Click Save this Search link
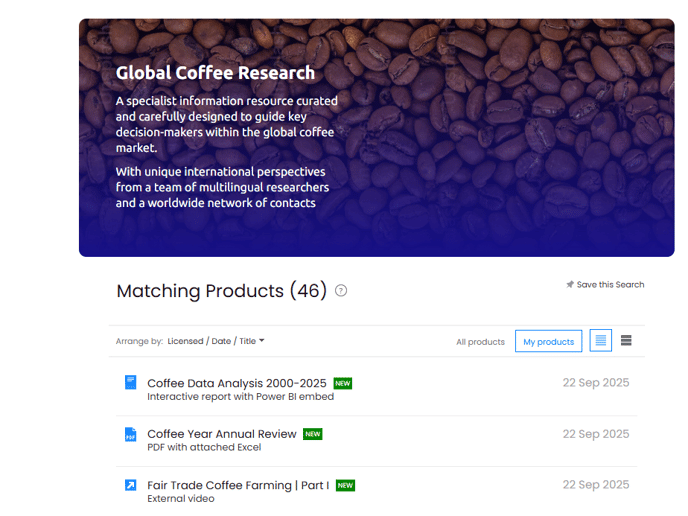 pos(610,285)
